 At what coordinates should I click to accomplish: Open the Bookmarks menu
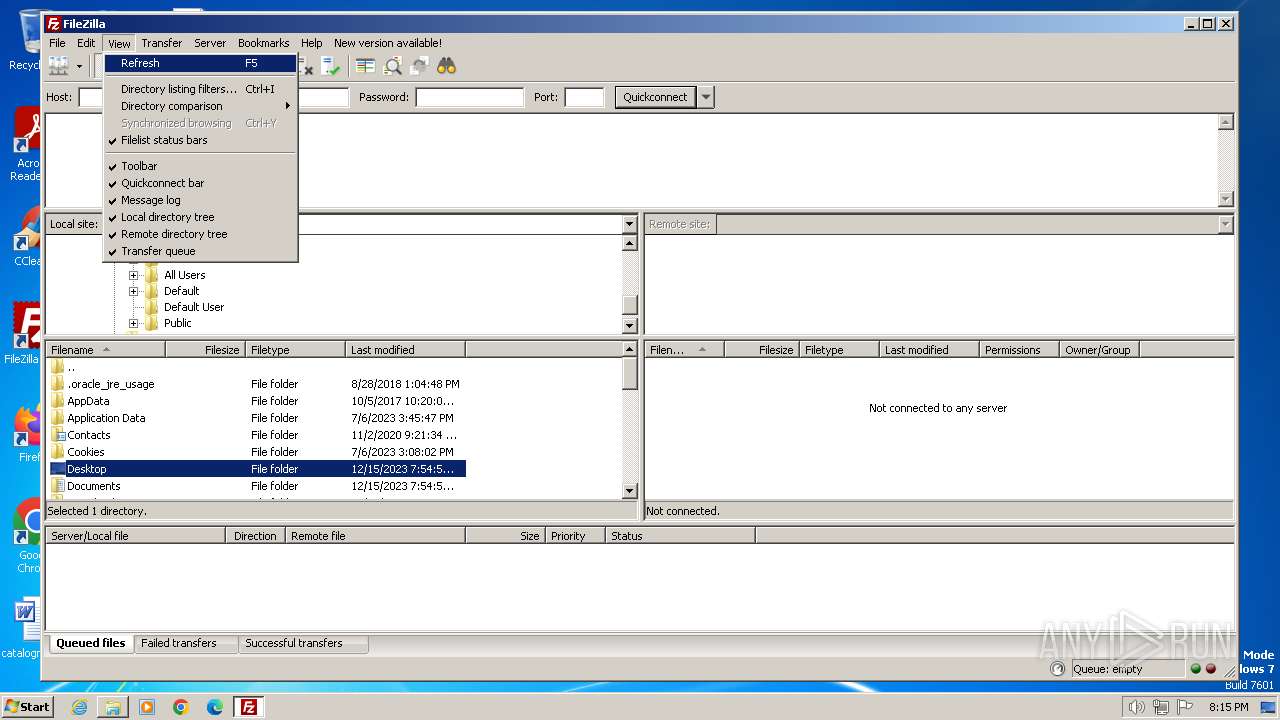pyautogui.click(x=263, y=43)
